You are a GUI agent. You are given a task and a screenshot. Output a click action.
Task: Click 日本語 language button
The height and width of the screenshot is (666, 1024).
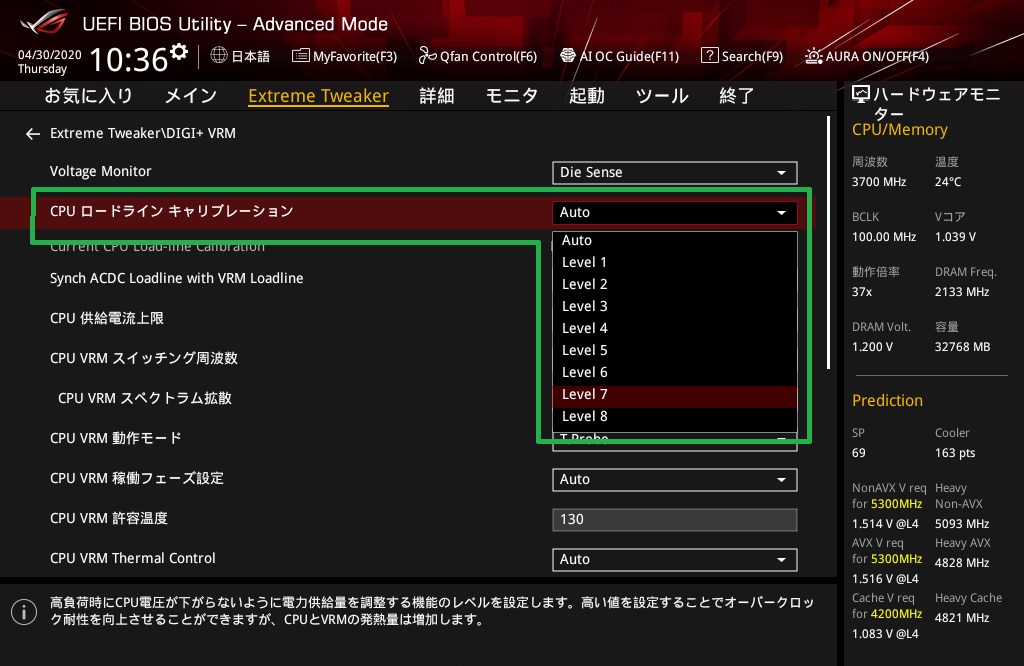coord(251,56)
